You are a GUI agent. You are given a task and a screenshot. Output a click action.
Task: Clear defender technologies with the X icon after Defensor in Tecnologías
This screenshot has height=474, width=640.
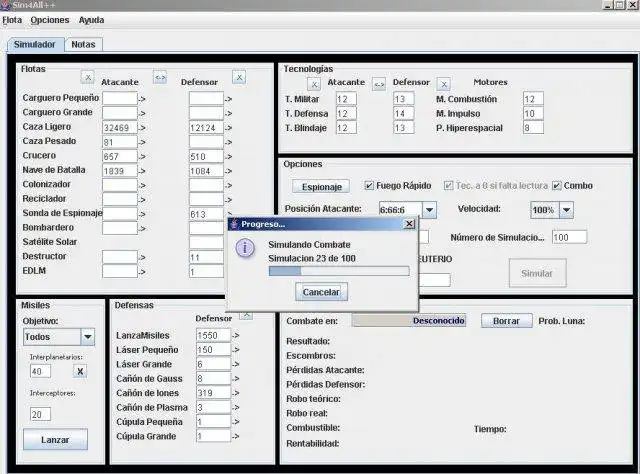pyautogui.click(x=444, y=85)
